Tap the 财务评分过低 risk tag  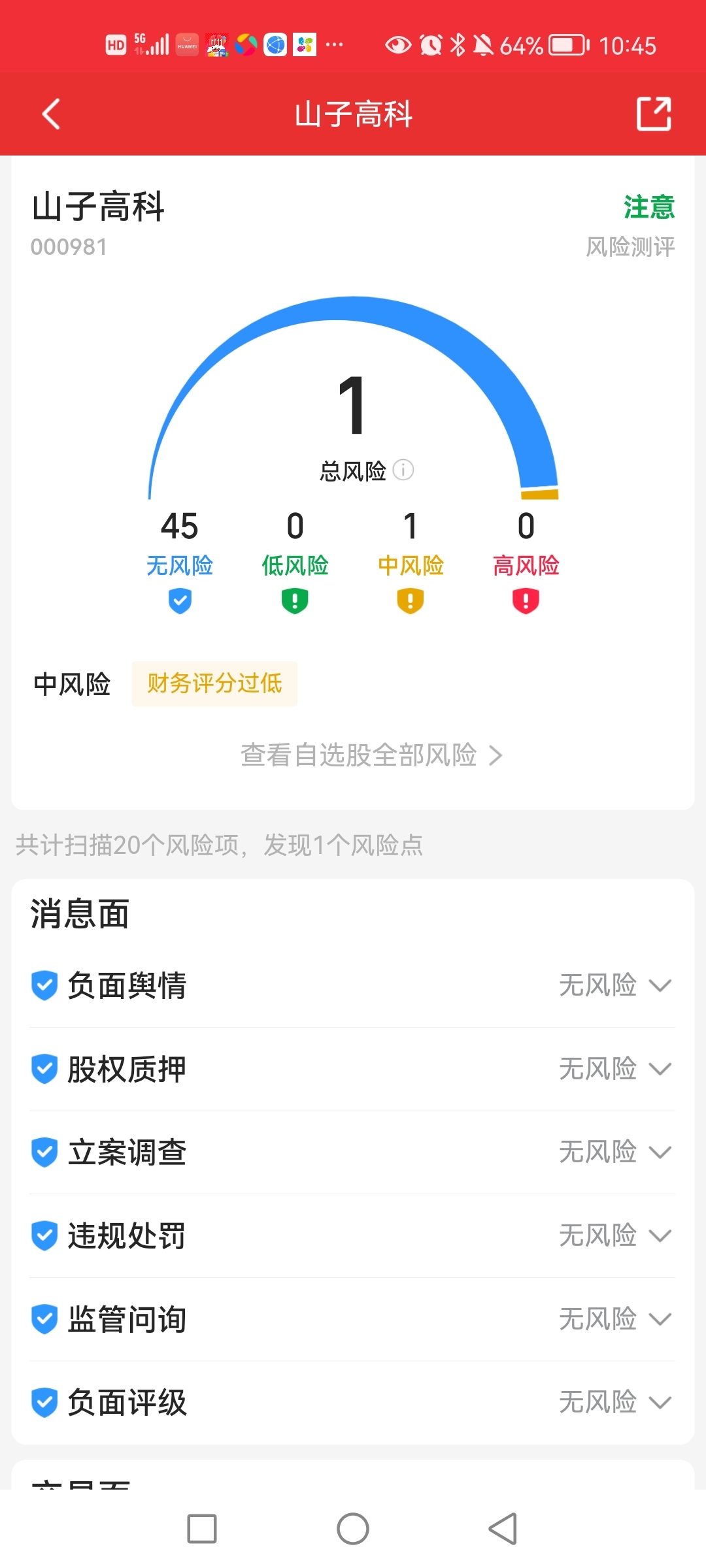click(214, 684)
